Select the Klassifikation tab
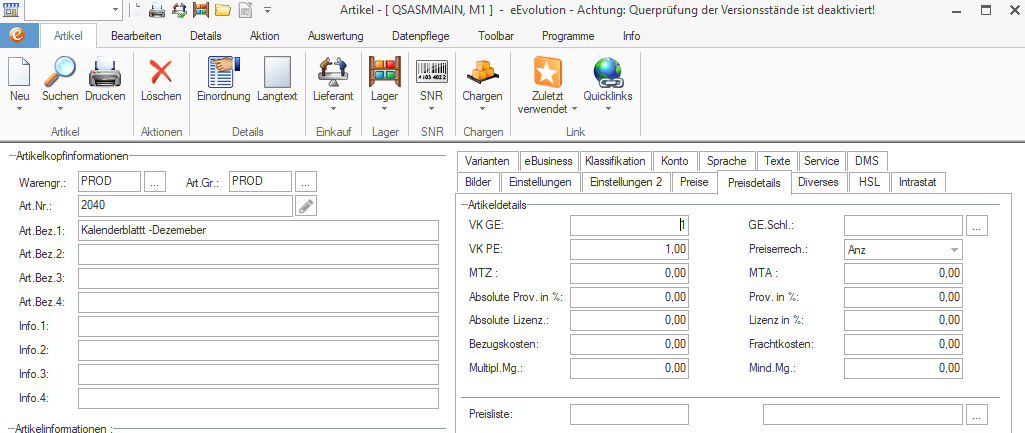Viewport: 1025px width, 433px height. pyautogui.click(x=615, y=161)
